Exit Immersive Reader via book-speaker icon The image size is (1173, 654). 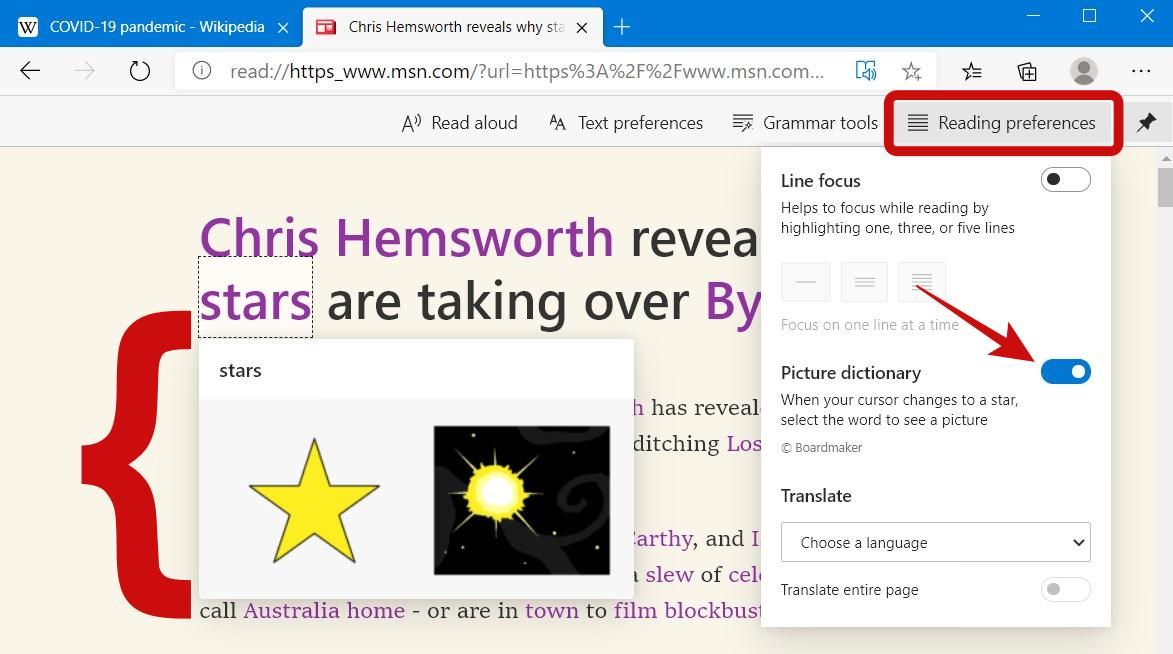pyautogui.click(x=866, y=71)
